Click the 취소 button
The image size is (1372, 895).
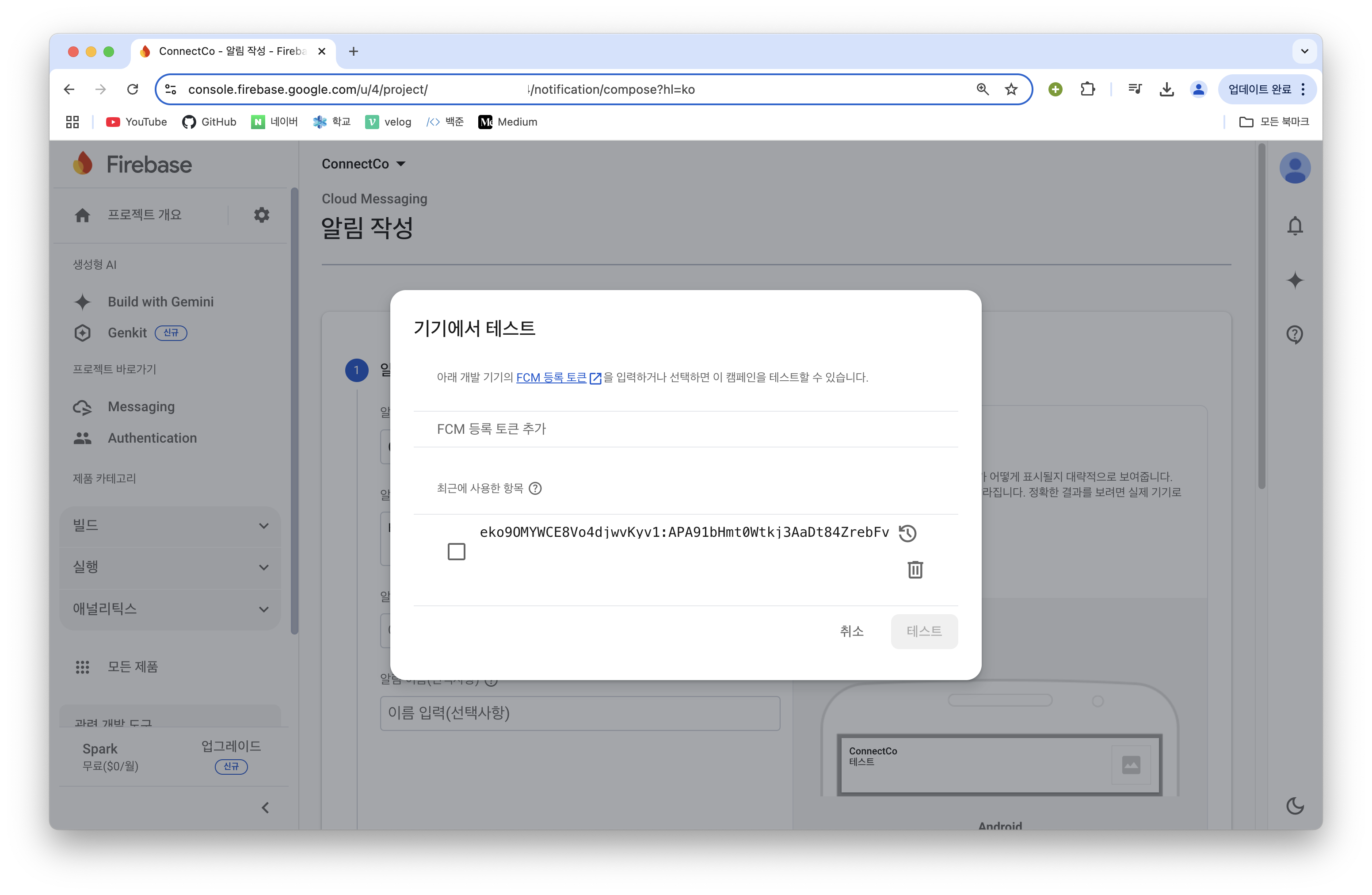[851, 631]
